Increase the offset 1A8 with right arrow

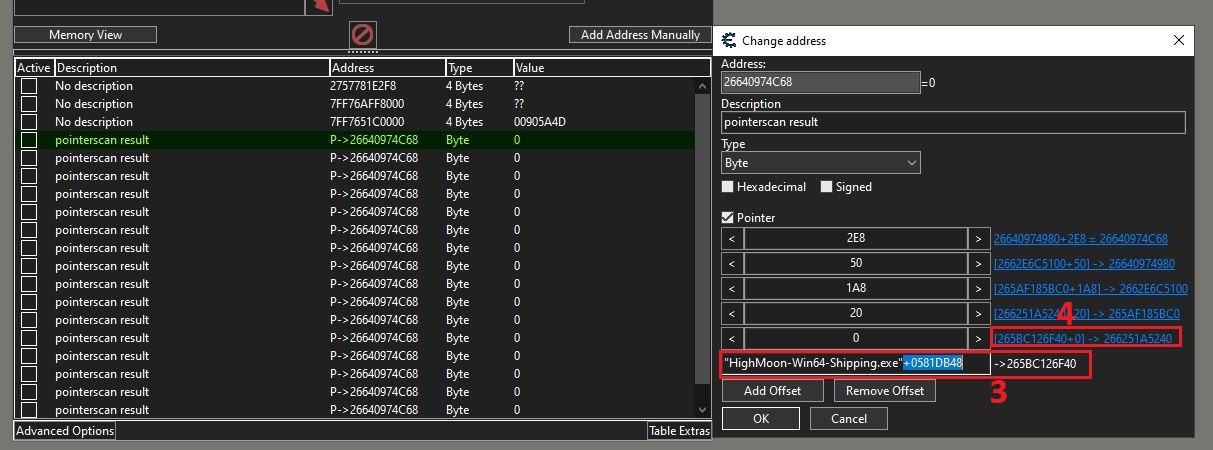coord(977,289)
